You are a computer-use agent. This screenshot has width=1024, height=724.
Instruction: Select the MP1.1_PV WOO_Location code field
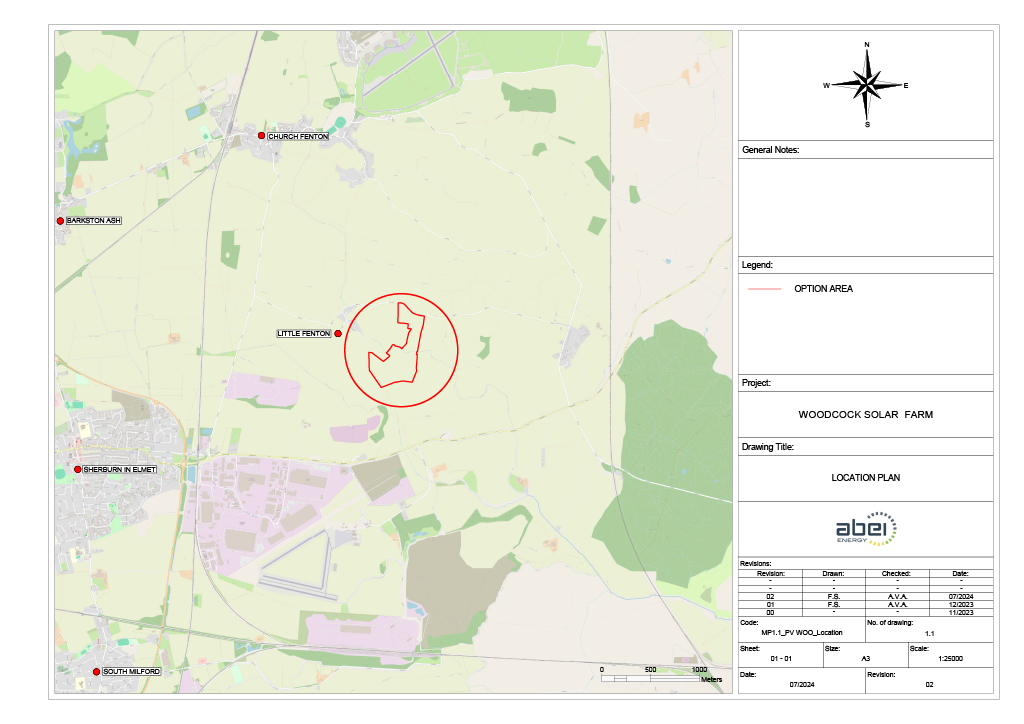(x=801, y=633)
